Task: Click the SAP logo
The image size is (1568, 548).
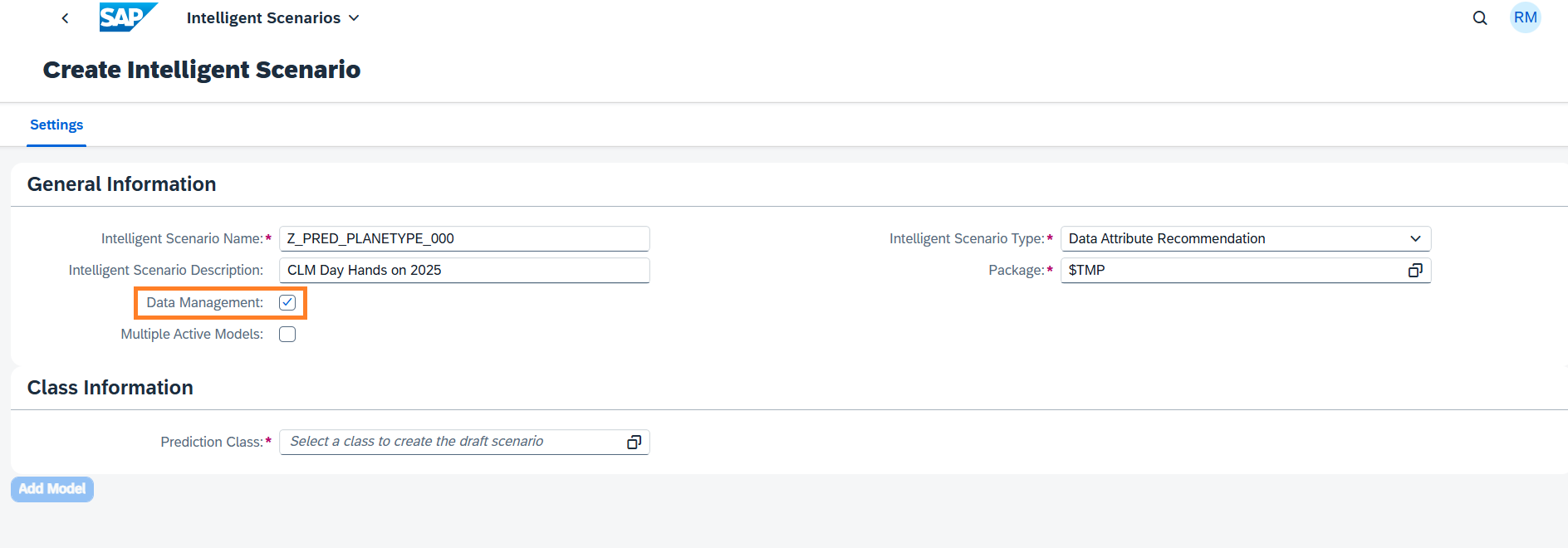Action: [127, 17]
